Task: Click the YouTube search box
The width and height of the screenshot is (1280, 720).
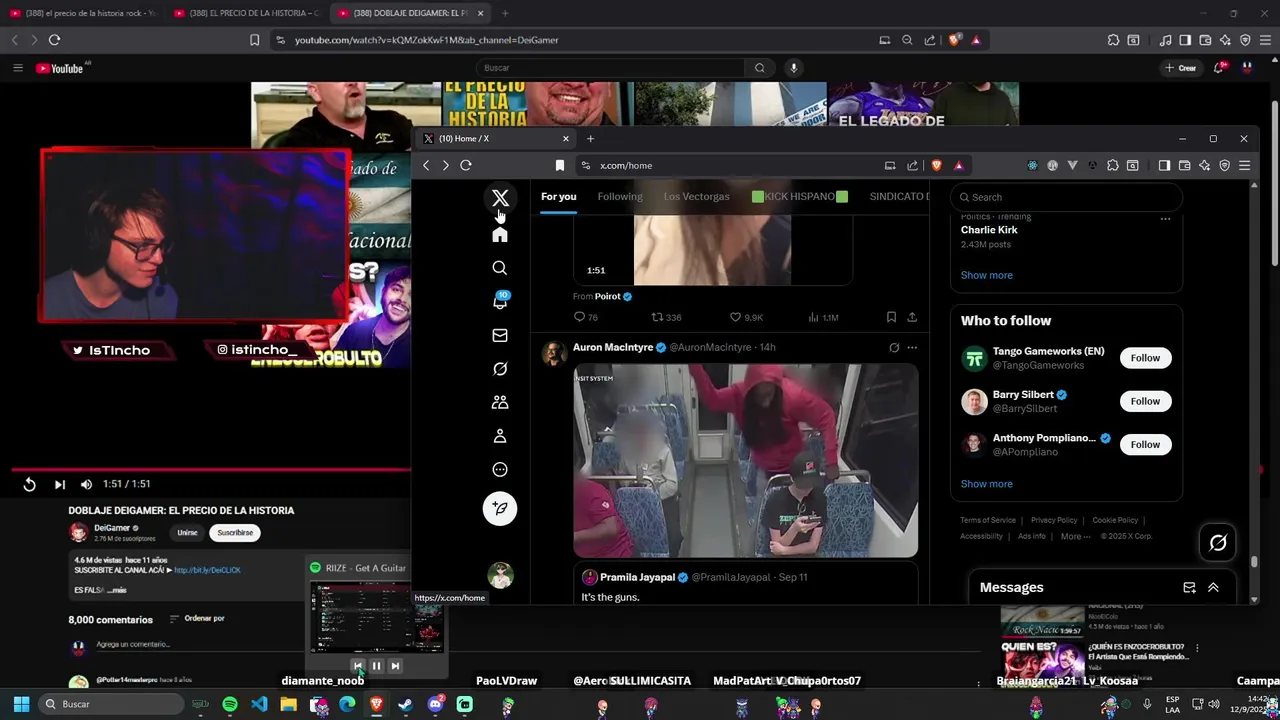Action: (610, 68)
